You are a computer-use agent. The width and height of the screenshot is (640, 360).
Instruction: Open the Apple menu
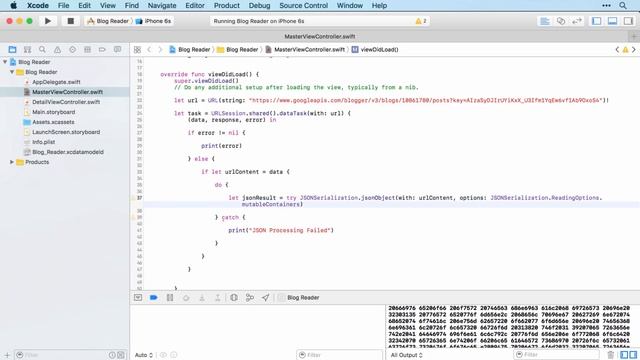[13, 5]
